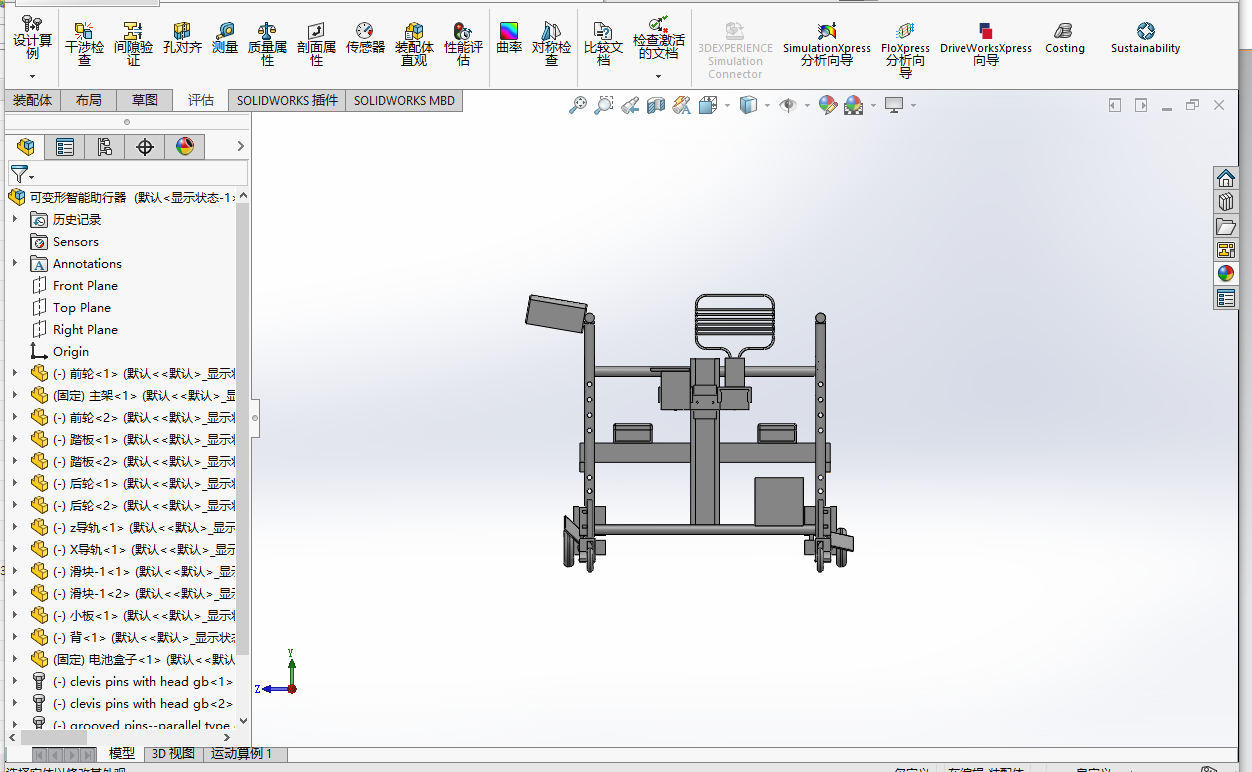This screenshot has height=772, width=1252.
Task: Expand the 踏板<1> component node
Action: 14,439
